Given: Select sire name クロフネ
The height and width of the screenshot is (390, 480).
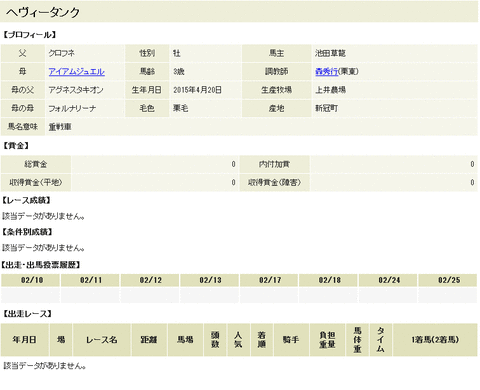Looking at the screenshot, I should pyautogui.click(x=62, y=53).
